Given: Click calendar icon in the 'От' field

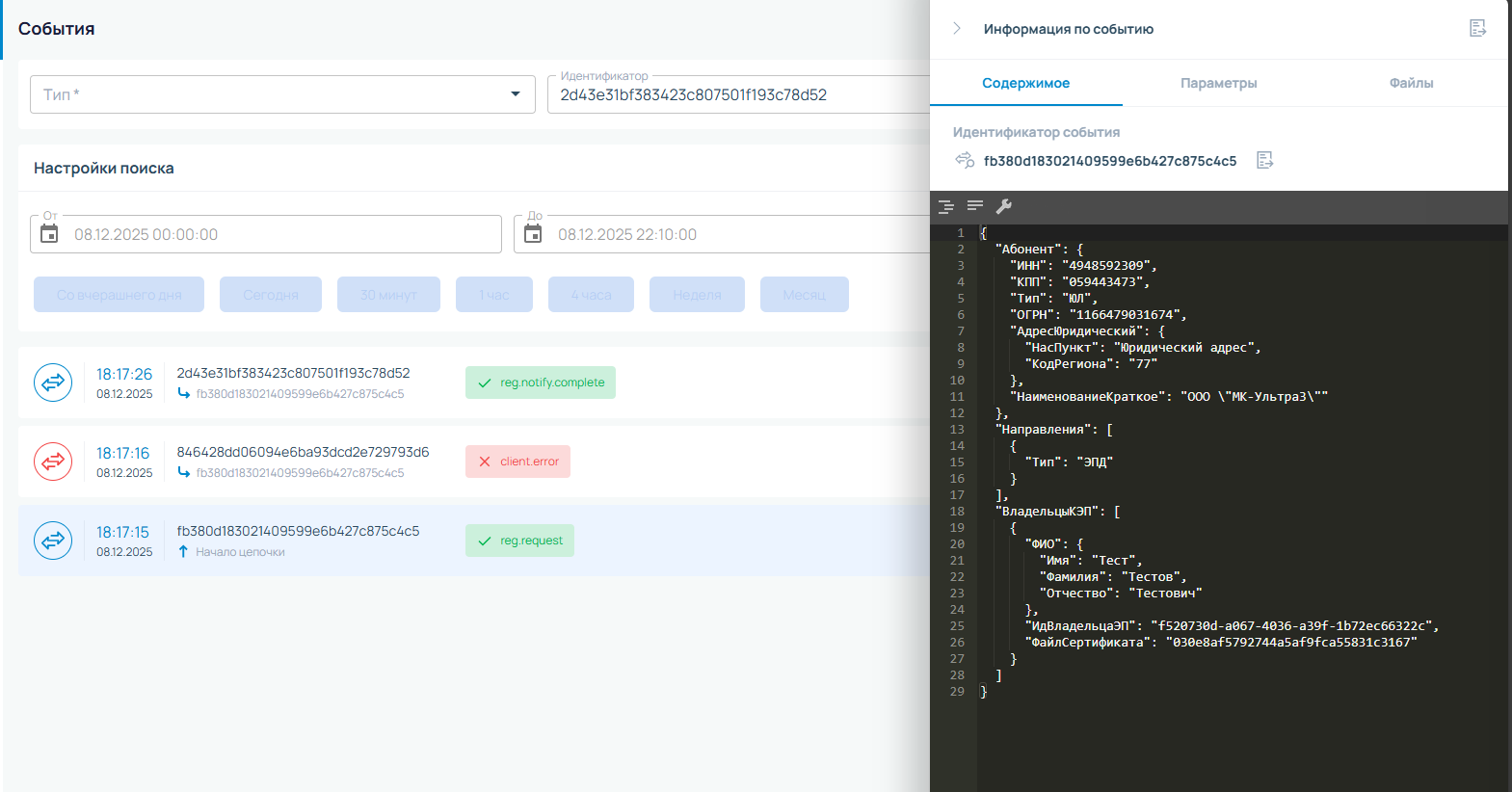Looking at the screenshot, I should pos(49,234).
